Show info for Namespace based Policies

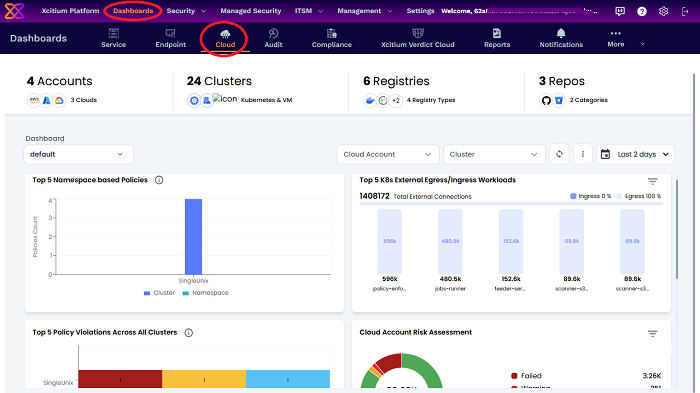point(159,180)
